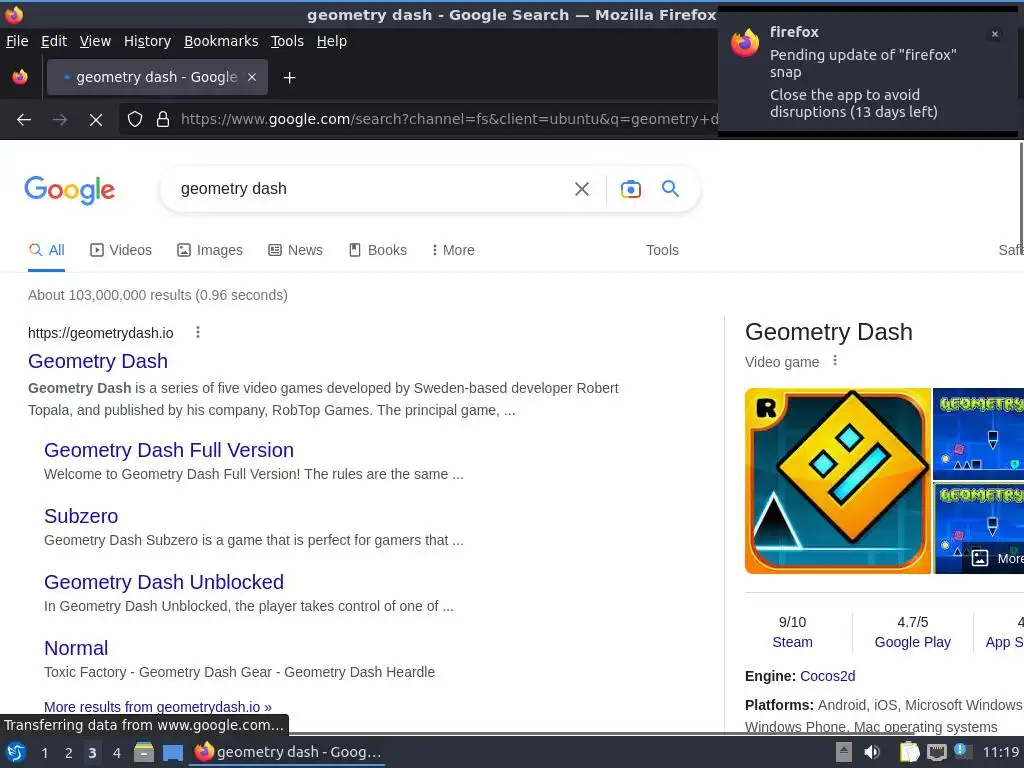Open the View menu
This screenshot has width=1024, height=768.
[x=95, y=41]
